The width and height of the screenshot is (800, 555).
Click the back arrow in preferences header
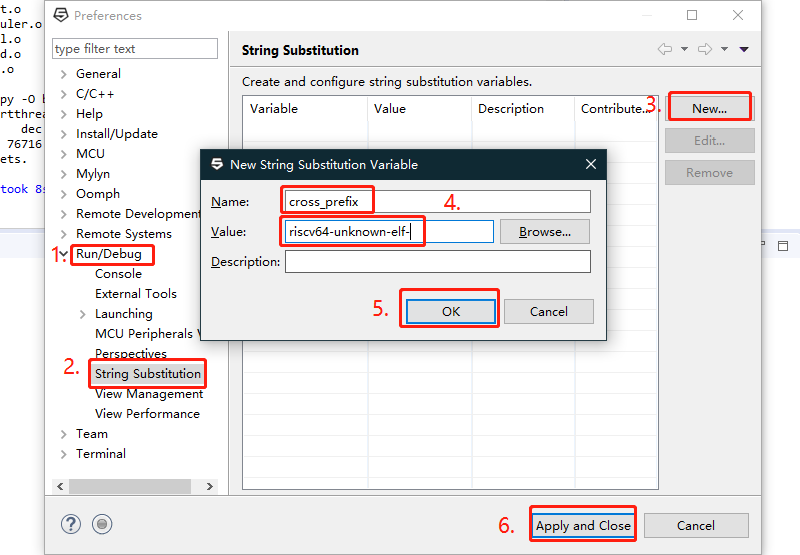[665, 50]
